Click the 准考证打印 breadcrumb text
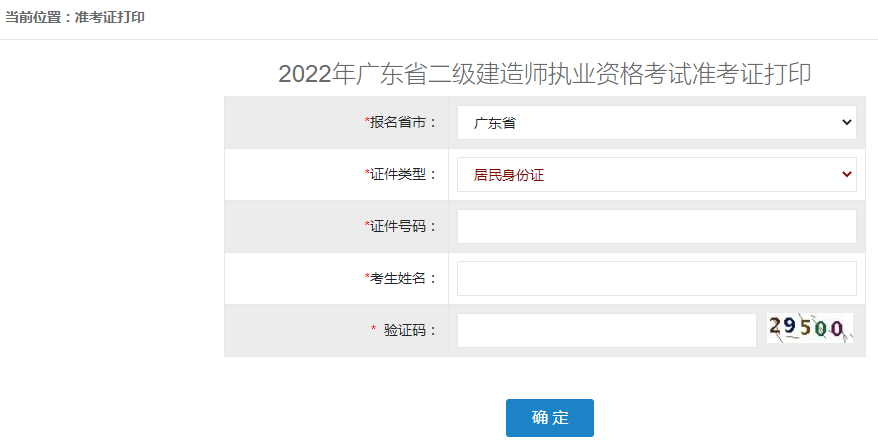The height and width of the screenshot is (444, 878). pyautogui.click(x=109, y=18)
